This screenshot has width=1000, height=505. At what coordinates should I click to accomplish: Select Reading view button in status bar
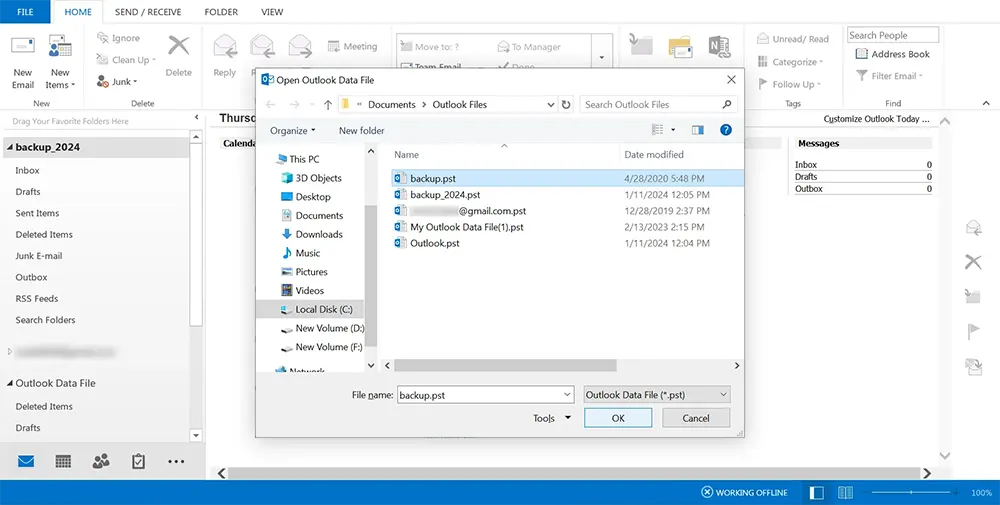coord(846,492)
